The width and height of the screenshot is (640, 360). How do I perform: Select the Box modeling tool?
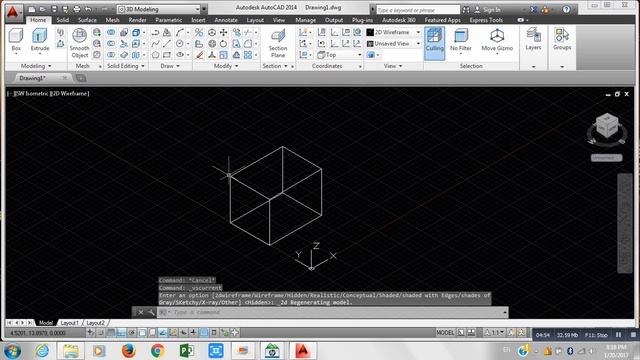[x=16, y=40]
